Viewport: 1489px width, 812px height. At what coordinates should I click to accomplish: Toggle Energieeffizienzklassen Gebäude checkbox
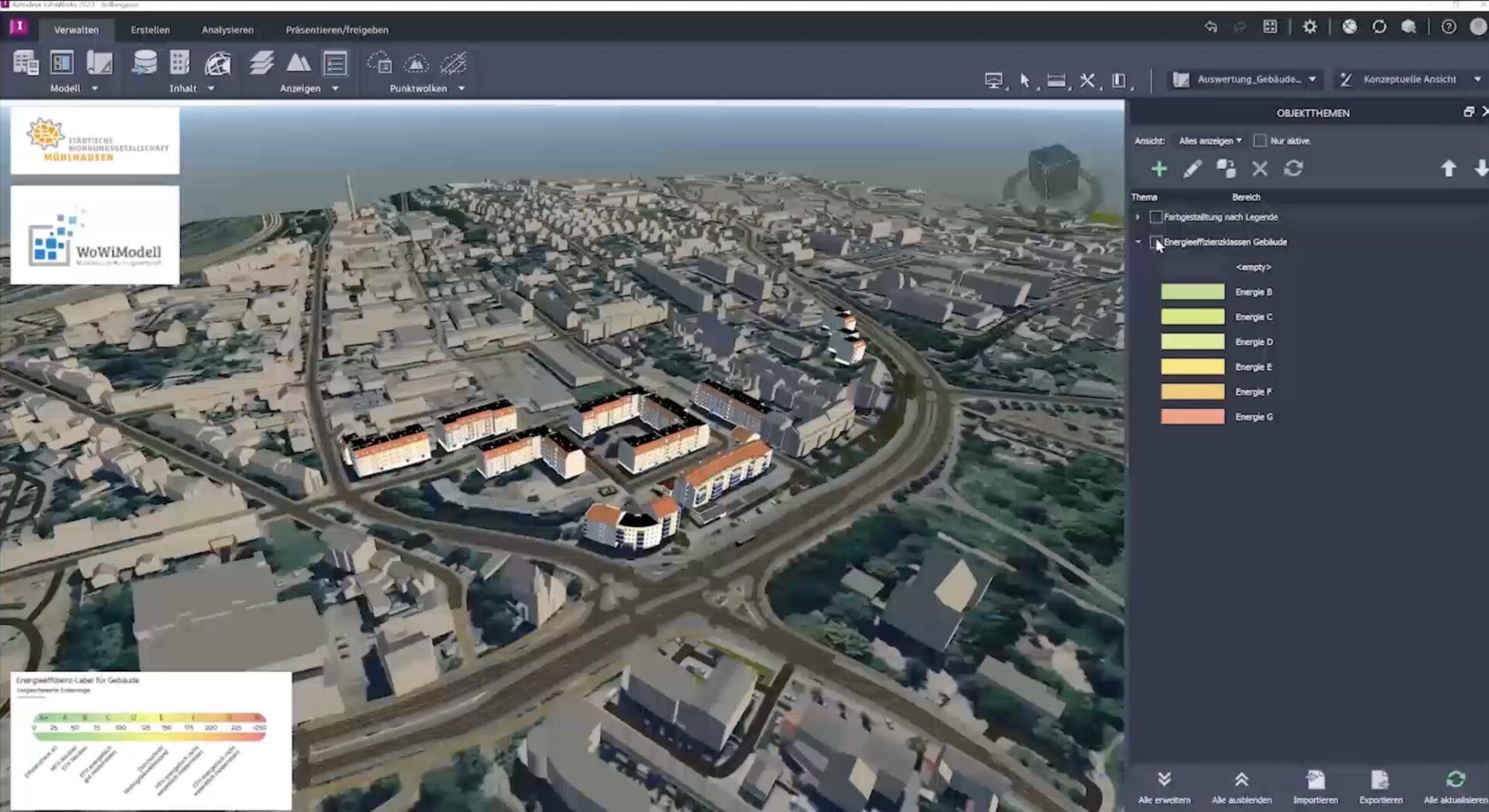(x=1156, y=242)
